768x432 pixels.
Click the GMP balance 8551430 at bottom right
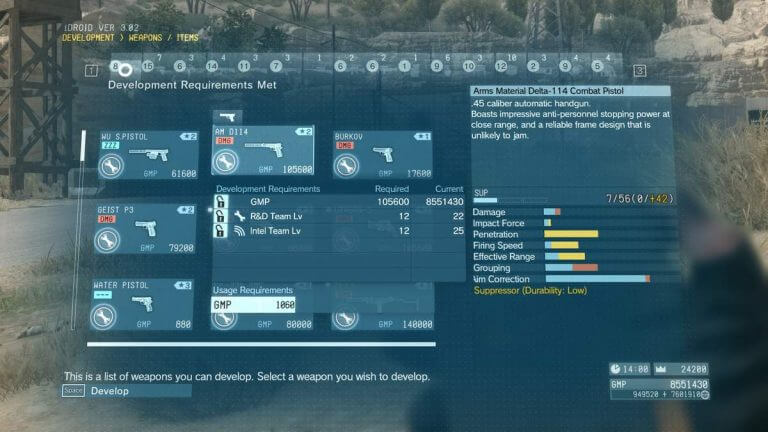click(x=689, y=384)
